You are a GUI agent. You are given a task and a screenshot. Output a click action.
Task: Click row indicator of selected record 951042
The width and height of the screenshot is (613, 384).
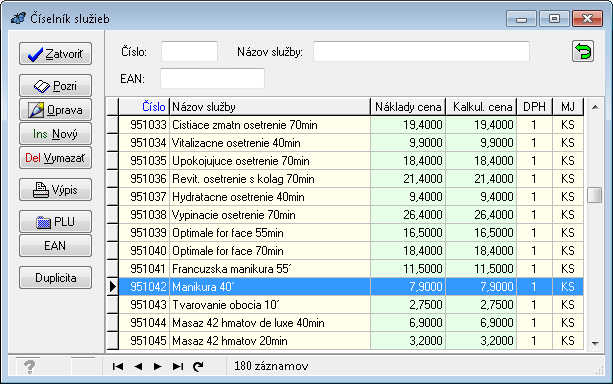point(113,287)
